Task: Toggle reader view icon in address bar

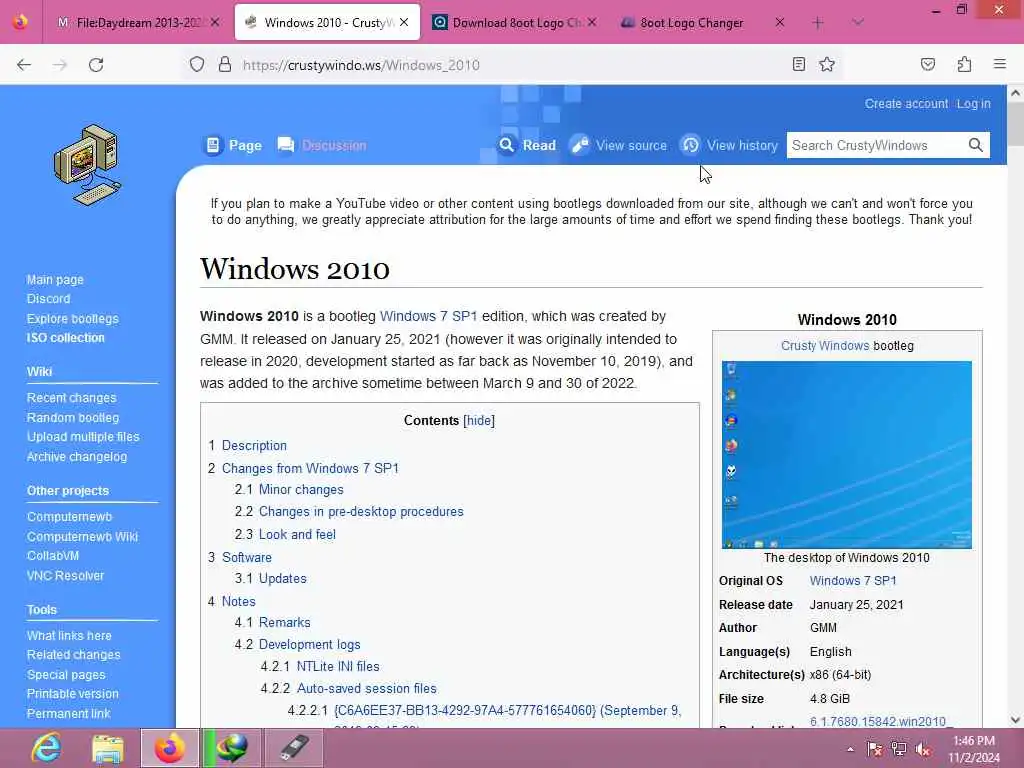Action: (x=798, y=64)
